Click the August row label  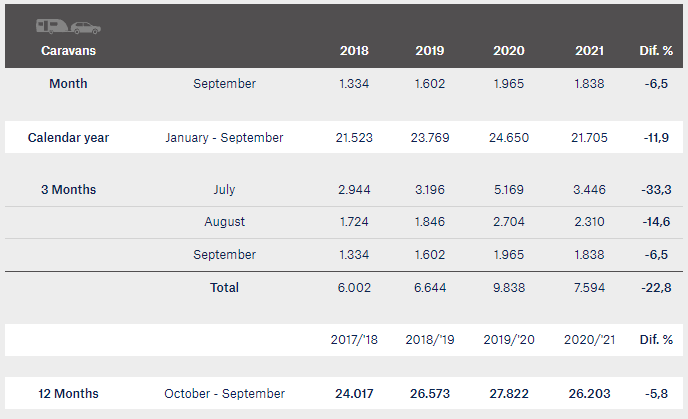tap(224, 222)
